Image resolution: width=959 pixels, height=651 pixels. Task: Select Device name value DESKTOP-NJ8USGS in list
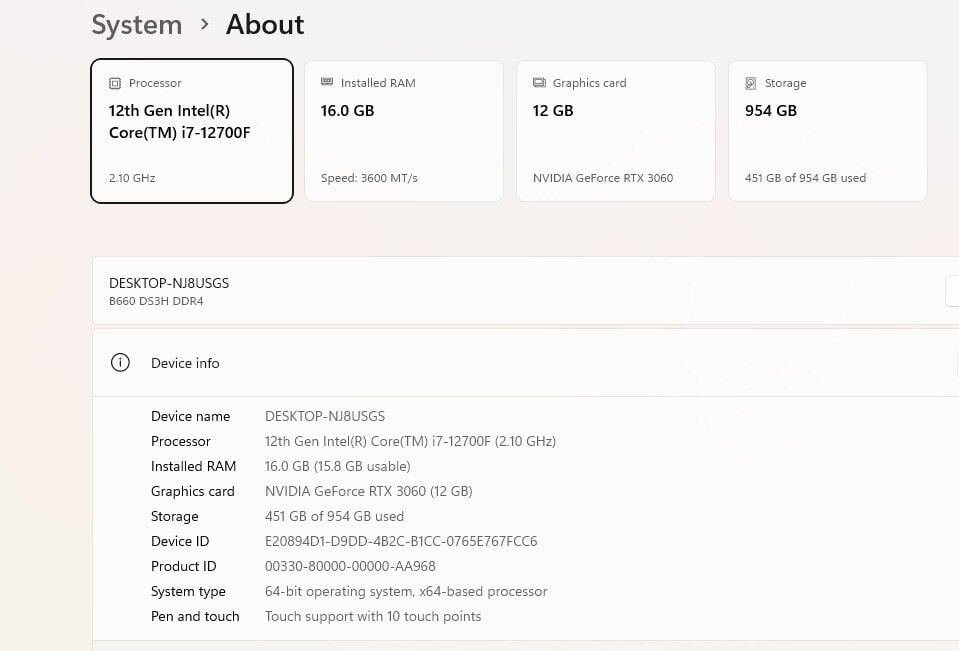[x=325, y=417]
